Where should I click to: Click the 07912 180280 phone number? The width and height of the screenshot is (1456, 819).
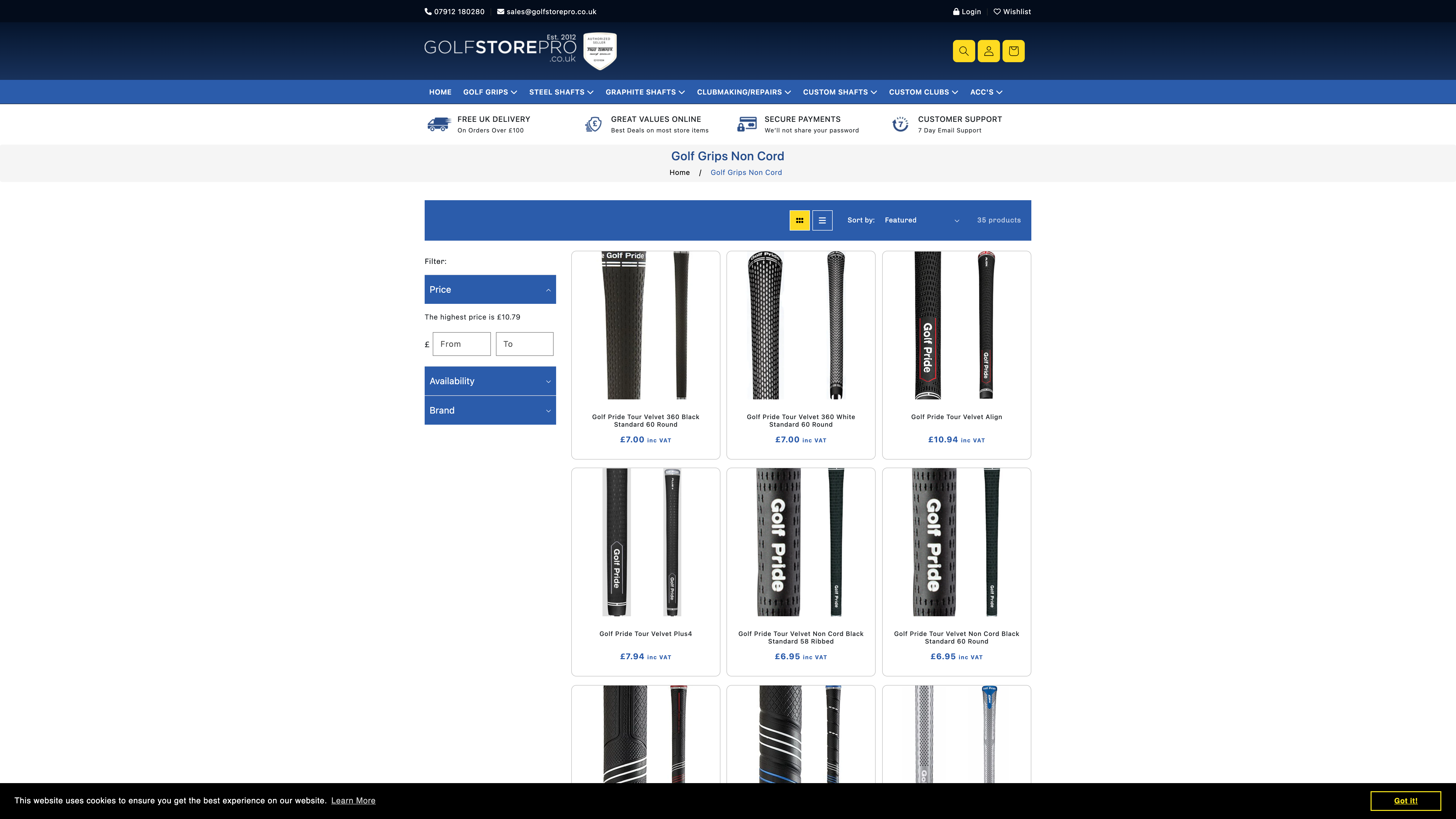pos(459,11)
